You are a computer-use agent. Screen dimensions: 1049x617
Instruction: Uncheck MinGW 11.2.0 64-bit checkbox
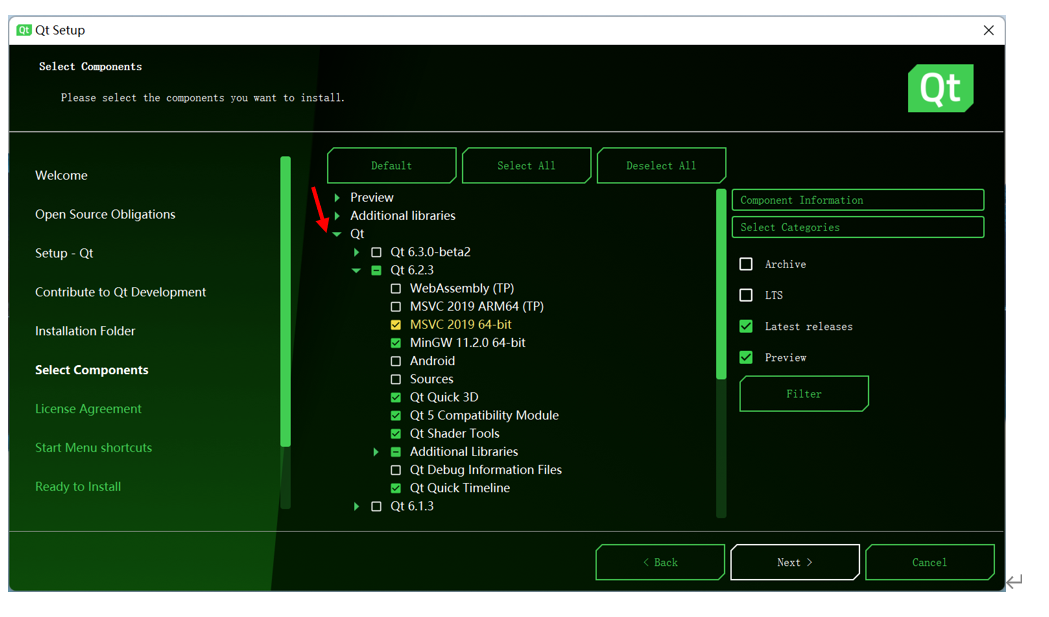(x=395, y=343)
